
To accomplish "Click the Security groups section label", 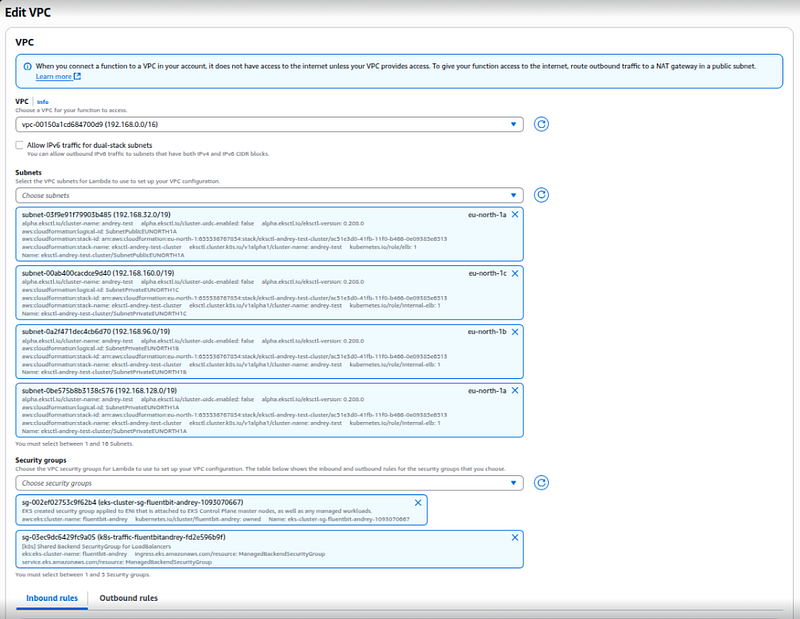I will tap(41, 460).
